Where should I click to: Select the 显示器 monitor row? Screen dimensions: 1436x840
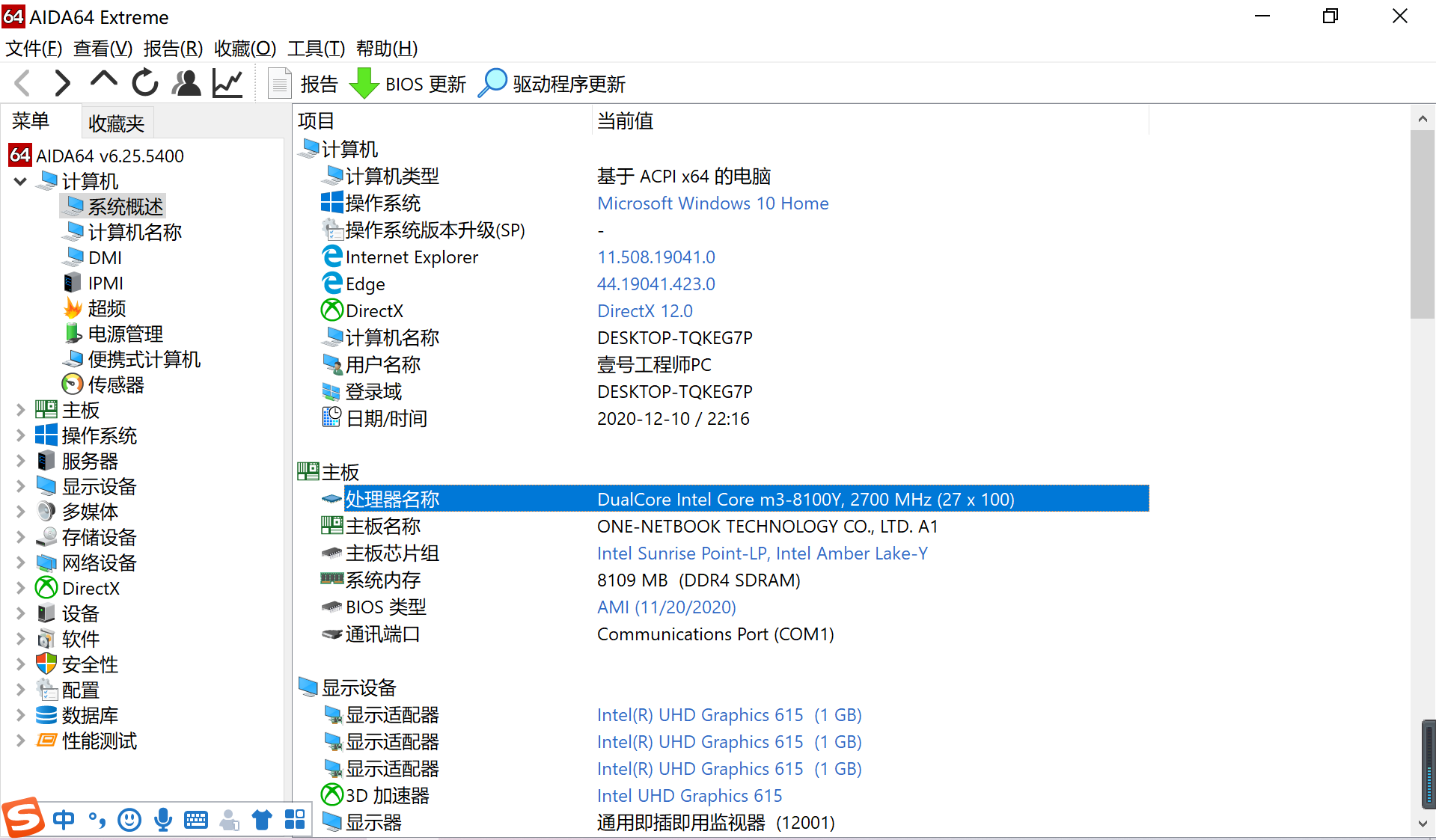[735, 823]
